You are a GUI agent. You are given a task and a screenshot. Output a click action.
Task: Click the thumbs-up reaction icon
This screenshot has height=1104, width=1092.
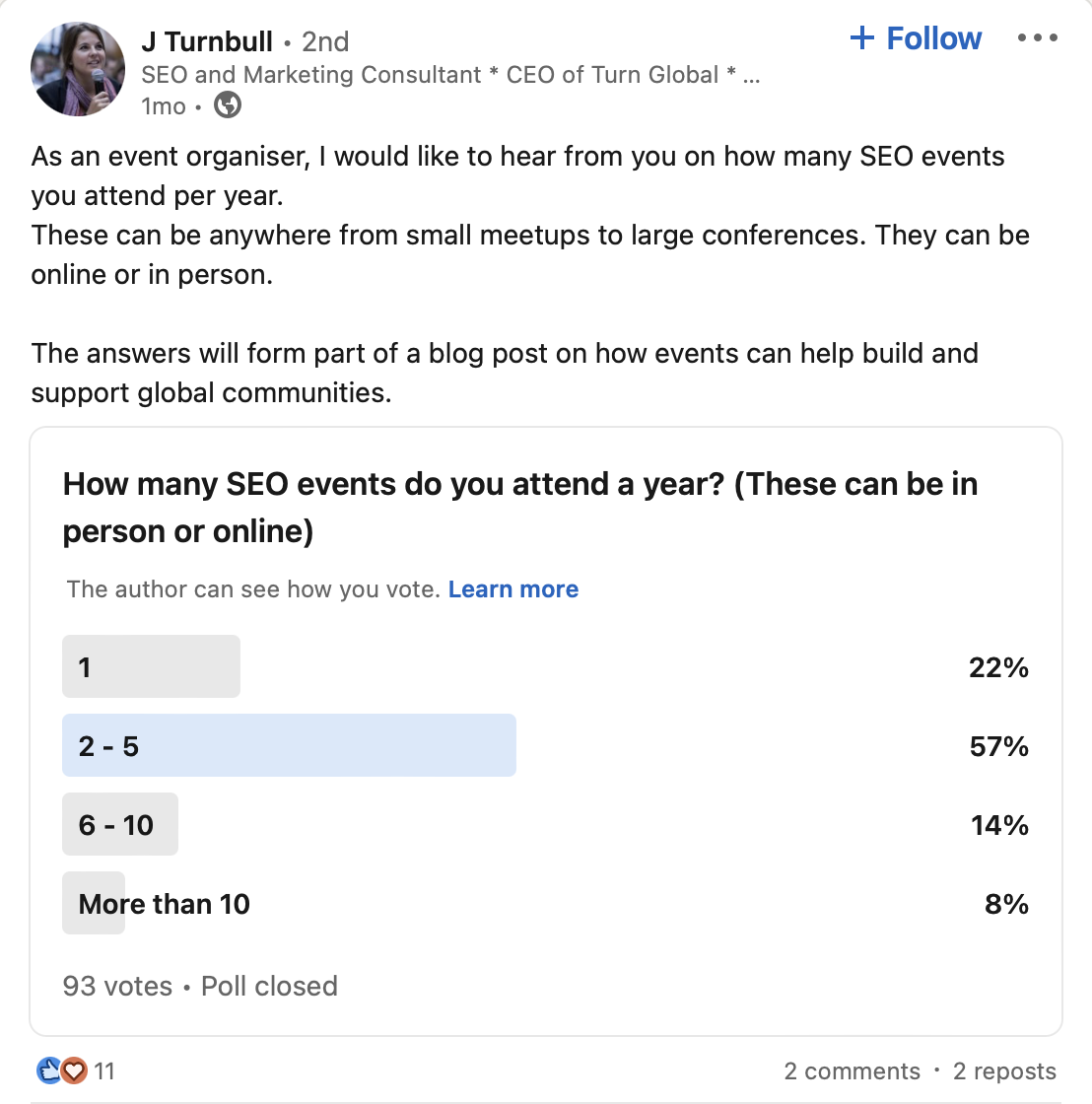pyautogui.click(x=46, y=1070)
